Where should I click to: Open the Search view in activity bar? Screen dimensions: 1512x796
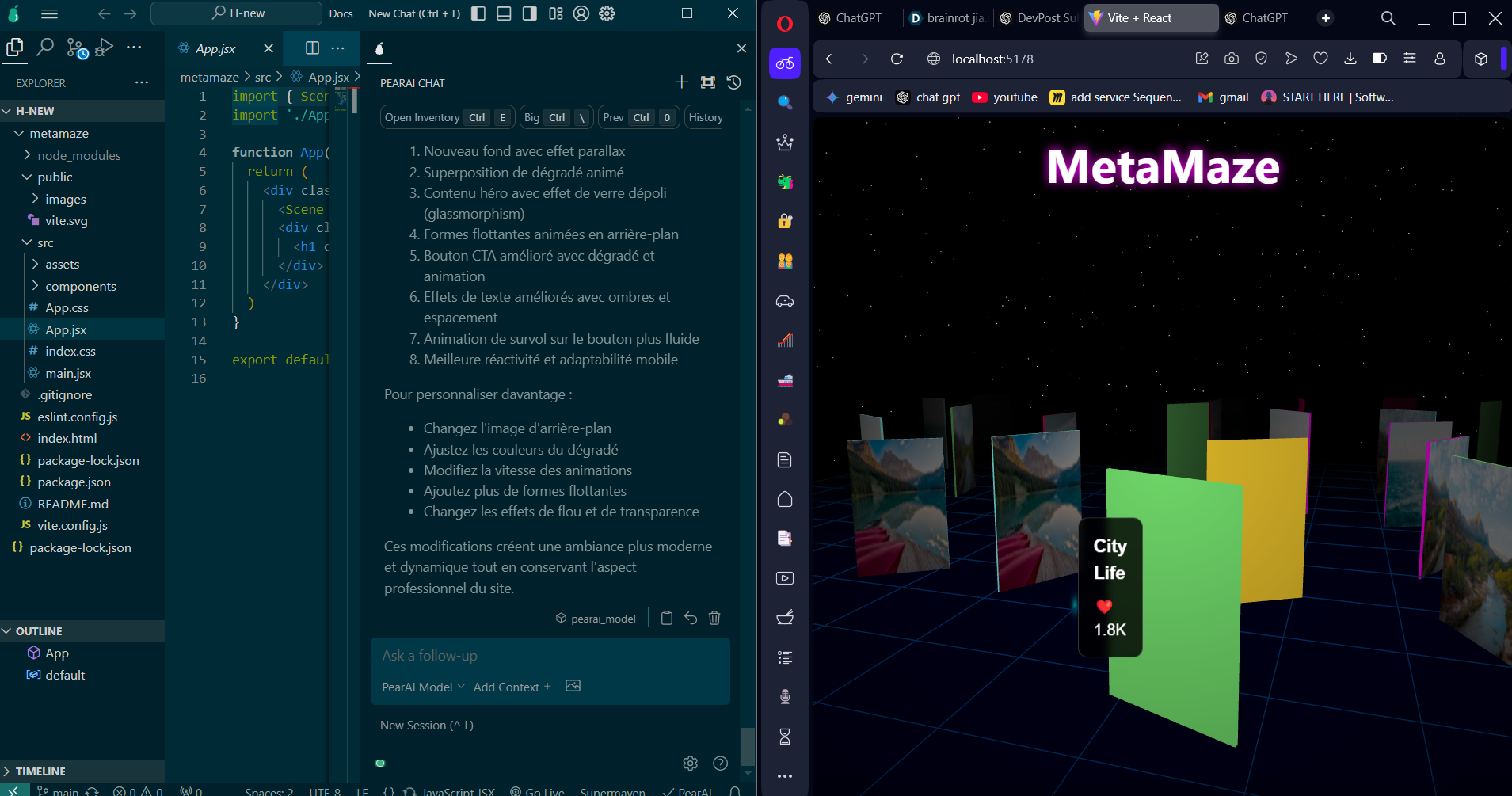coord(45,48)
